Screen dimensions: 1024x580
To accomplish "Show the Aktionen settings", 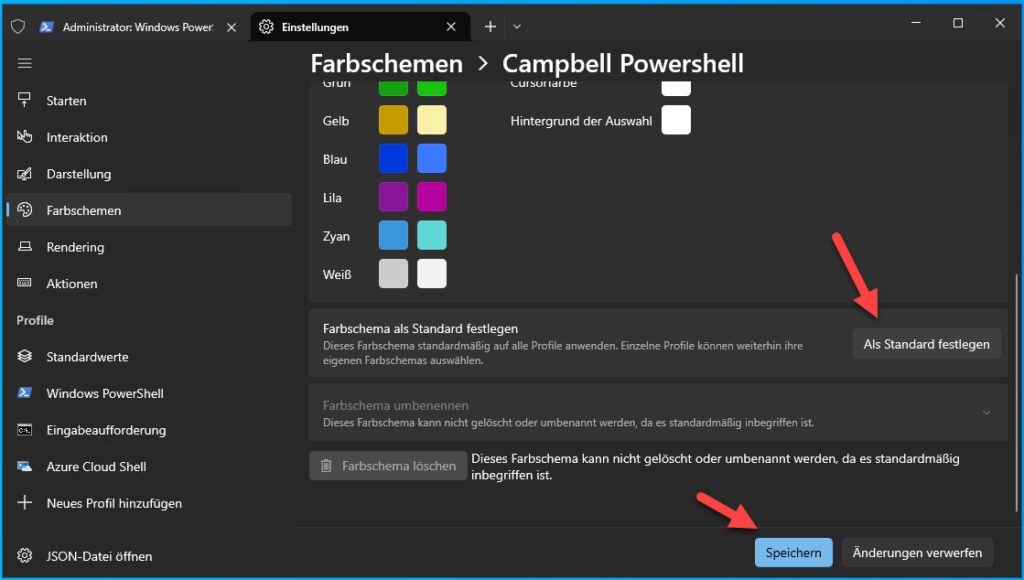I will [x=149, y=283].
